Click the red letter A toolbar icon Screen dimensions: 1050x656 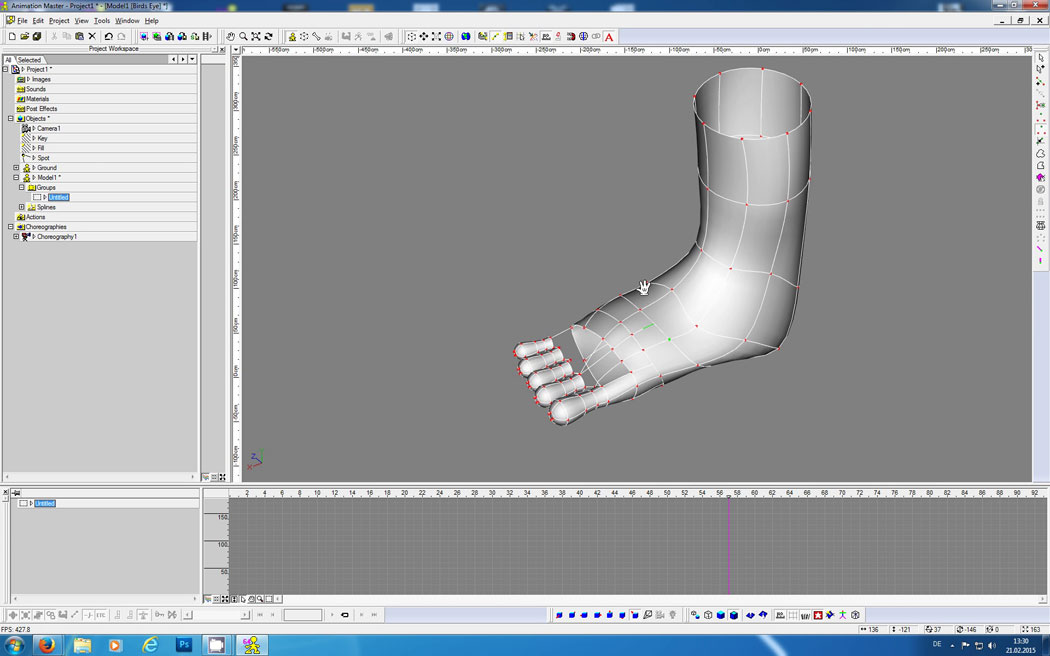click(x=609, y=37)
